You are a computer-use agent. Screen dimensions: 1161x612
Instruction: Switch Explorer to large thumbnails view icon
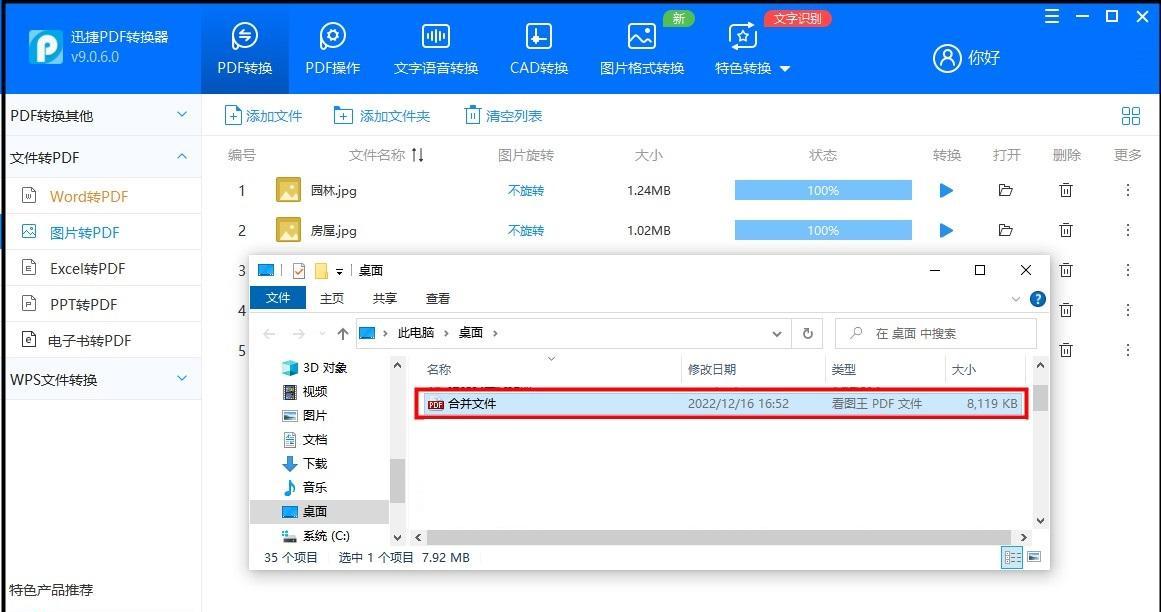coord(1034,557)
